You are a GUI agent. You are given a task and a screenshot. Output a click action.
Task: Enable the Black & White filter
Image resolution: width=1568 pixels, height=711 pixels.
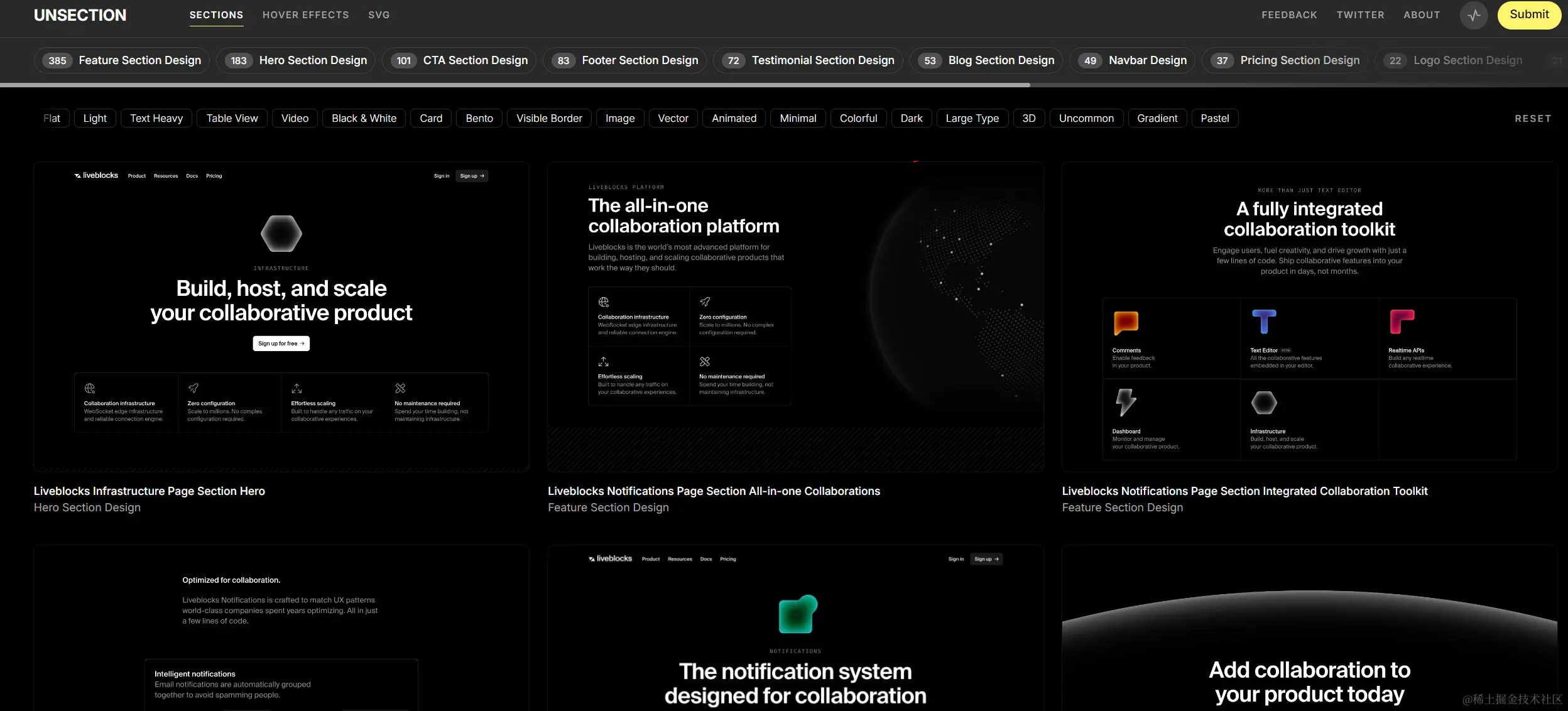tap(364, 118)
